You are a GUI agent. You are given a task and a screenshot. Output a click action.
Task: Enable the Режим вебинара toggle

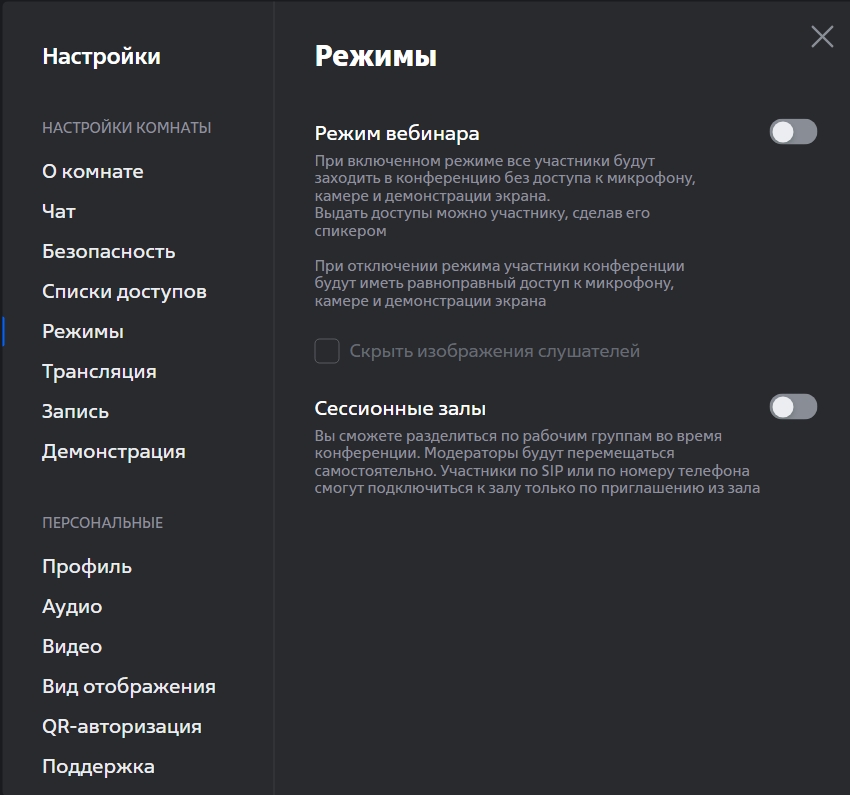coord(793,132)
